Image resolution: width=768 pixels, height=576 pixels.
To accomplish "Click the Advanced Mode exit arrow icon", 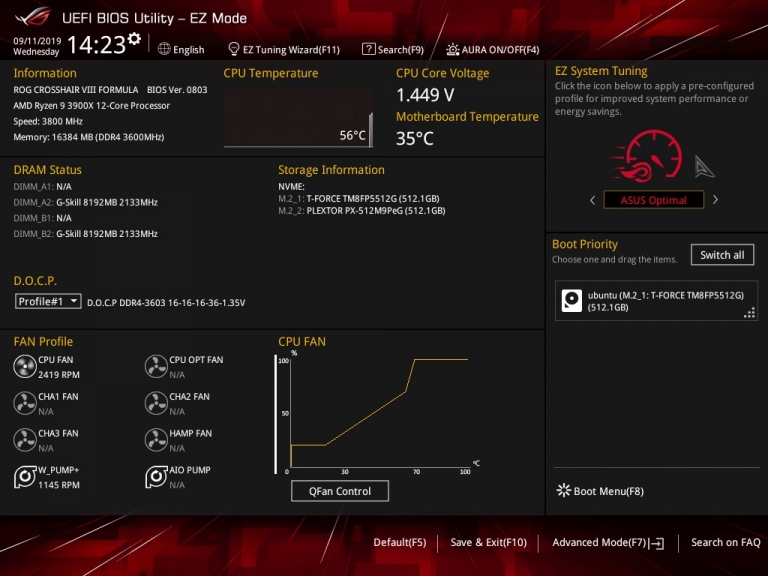I will [656, 543].
